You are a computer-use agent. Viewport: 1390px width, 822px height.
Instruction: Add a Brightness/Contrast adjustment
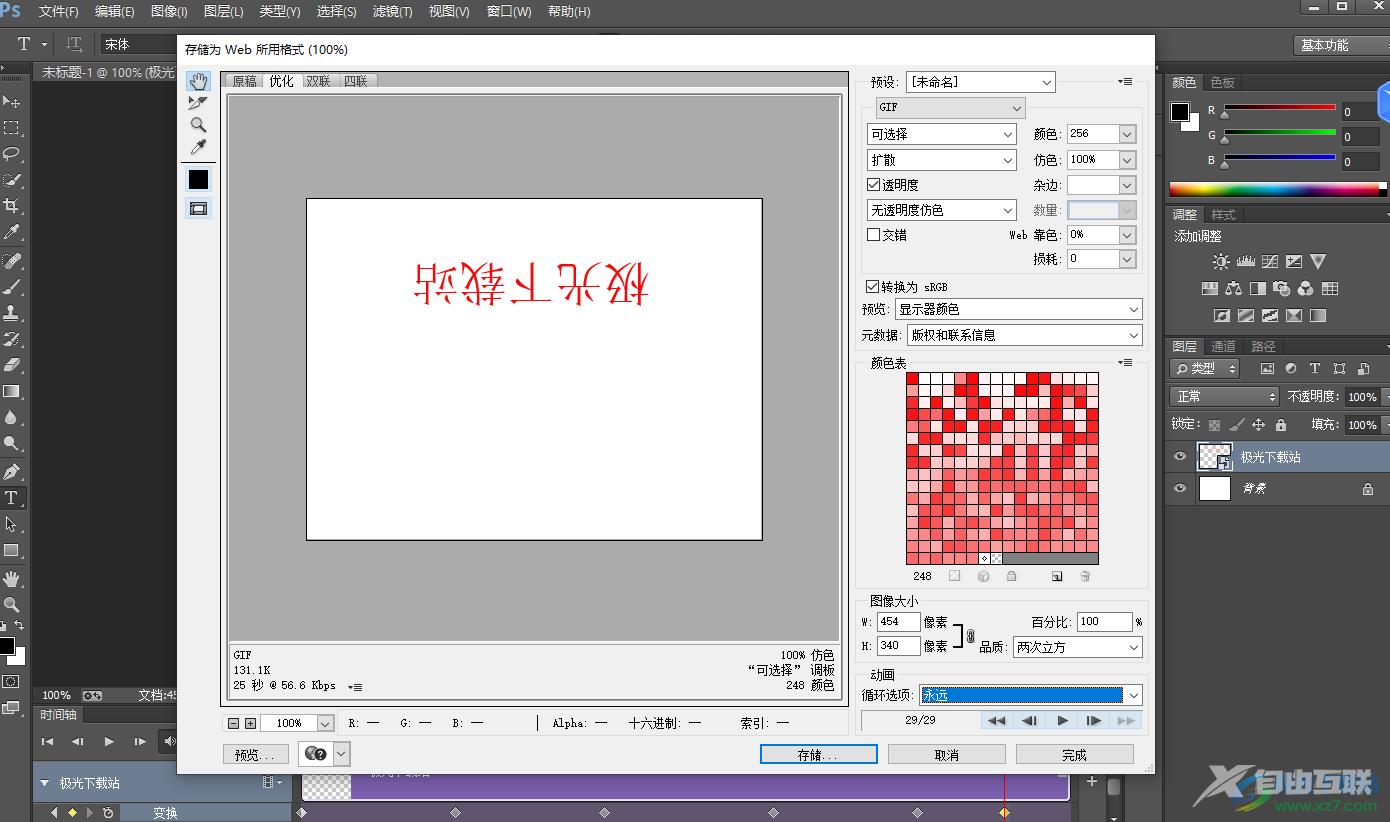pyautogui.click(x=1221, y=261)
